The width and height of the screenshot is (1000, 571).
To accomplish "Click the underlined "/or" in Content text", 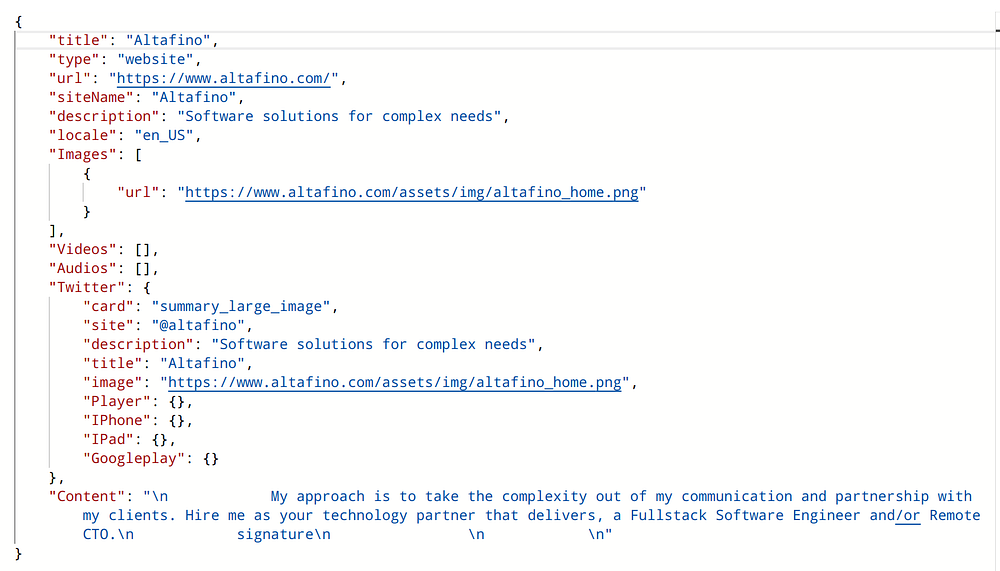I will (908, 515).
